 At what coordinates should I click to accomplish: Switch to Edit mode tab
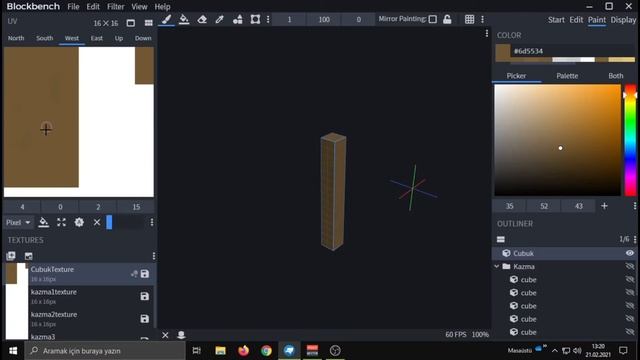point(576,20)
